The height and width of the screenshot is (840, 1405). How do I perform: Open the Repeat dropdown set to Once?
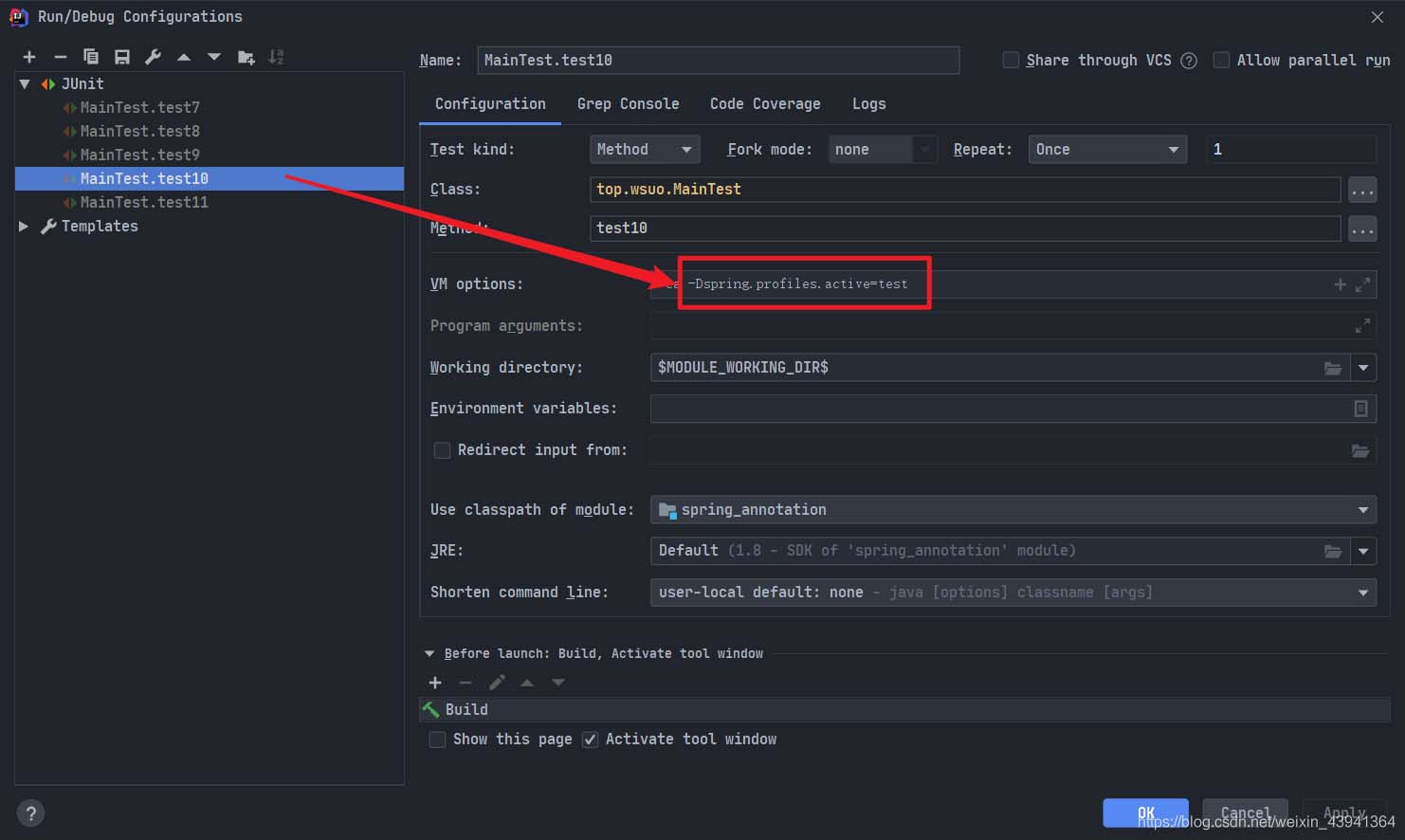pyautogui.click(x=1106, y=150)
